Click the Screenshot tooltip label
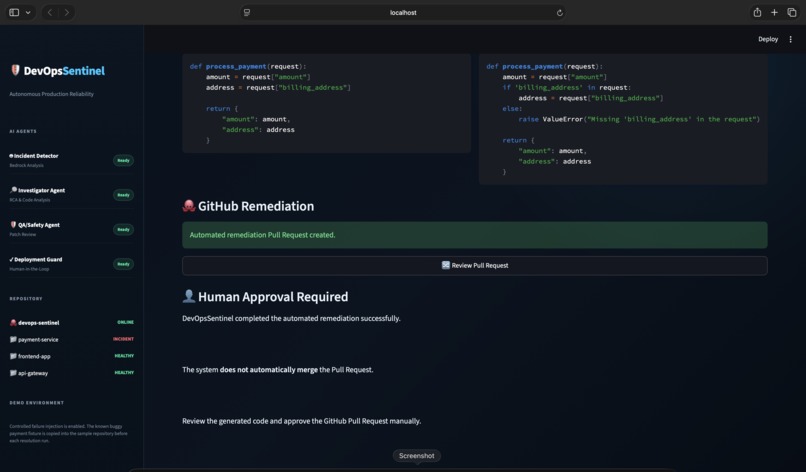 coord(416,456)
